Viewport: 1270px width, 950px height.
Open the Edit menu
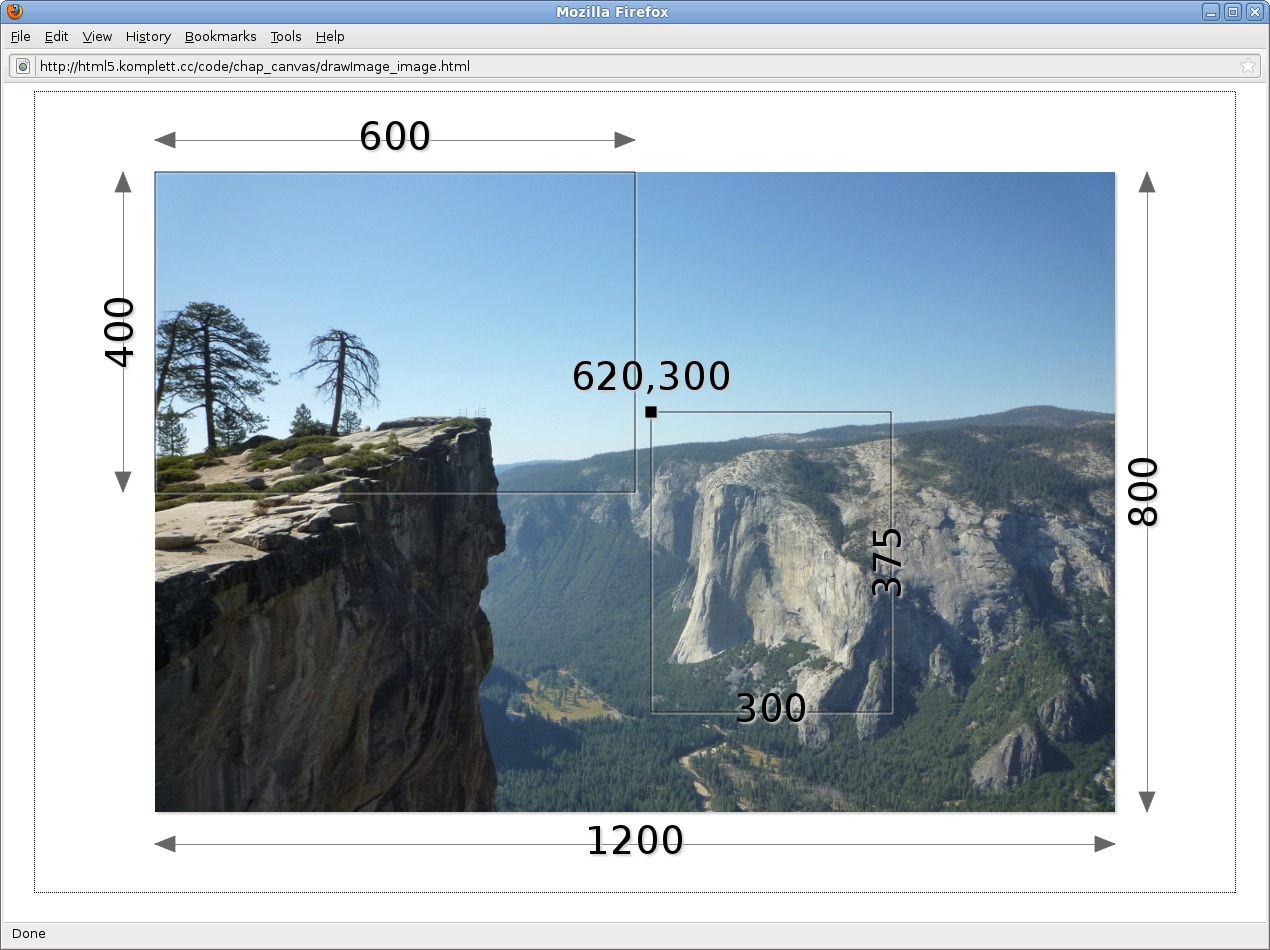tap(56, 37)
